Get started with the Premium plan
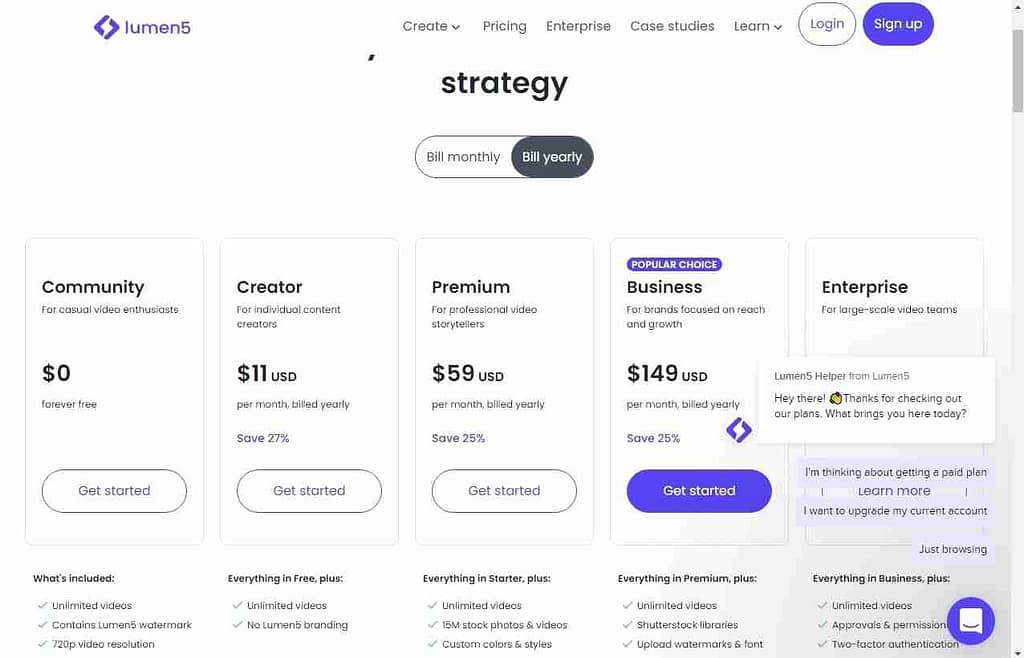The width and height of the screenshot is (1024, 658). 503,491
